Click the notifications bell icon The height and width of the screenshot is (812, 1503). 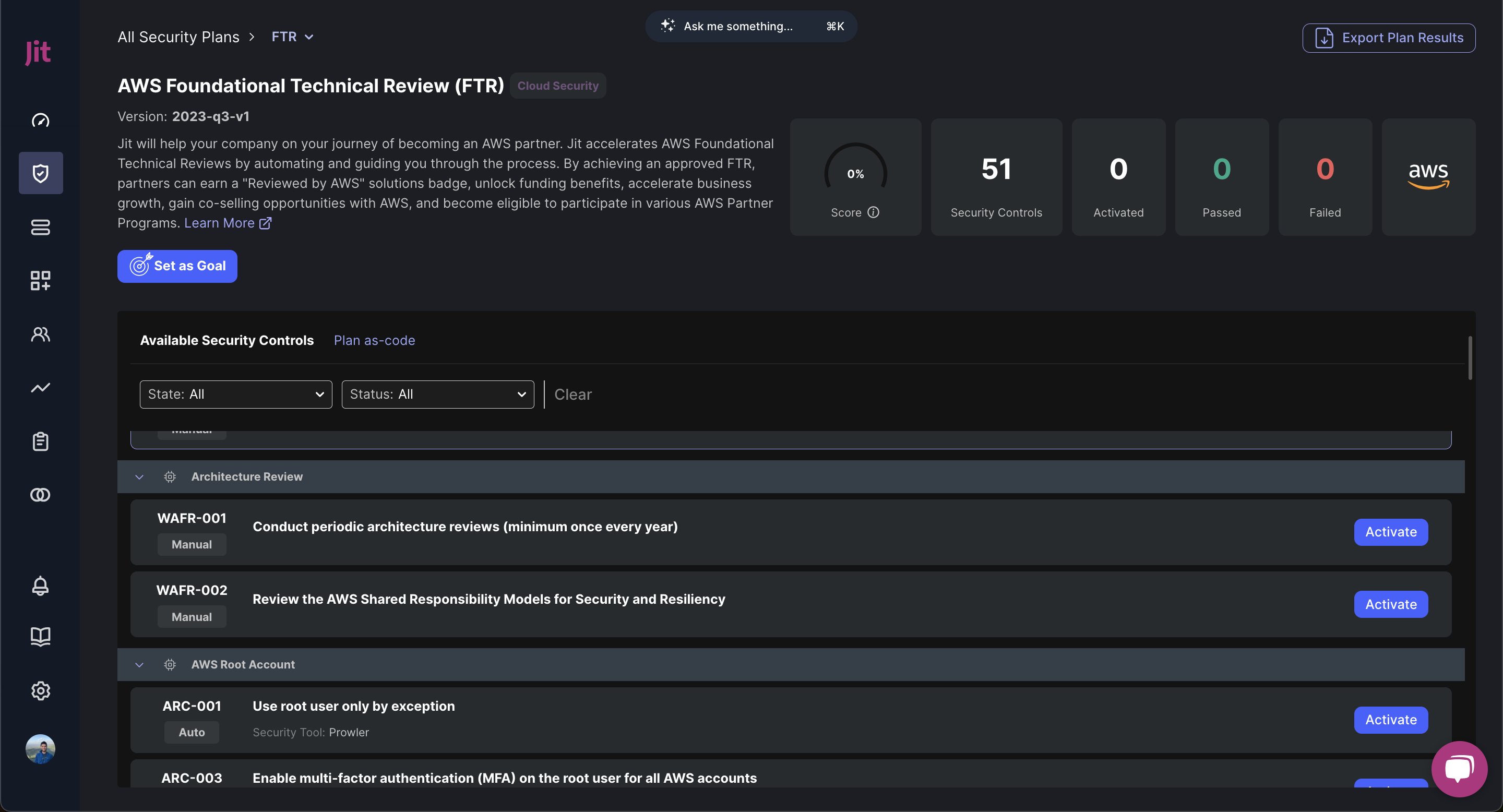40,585
